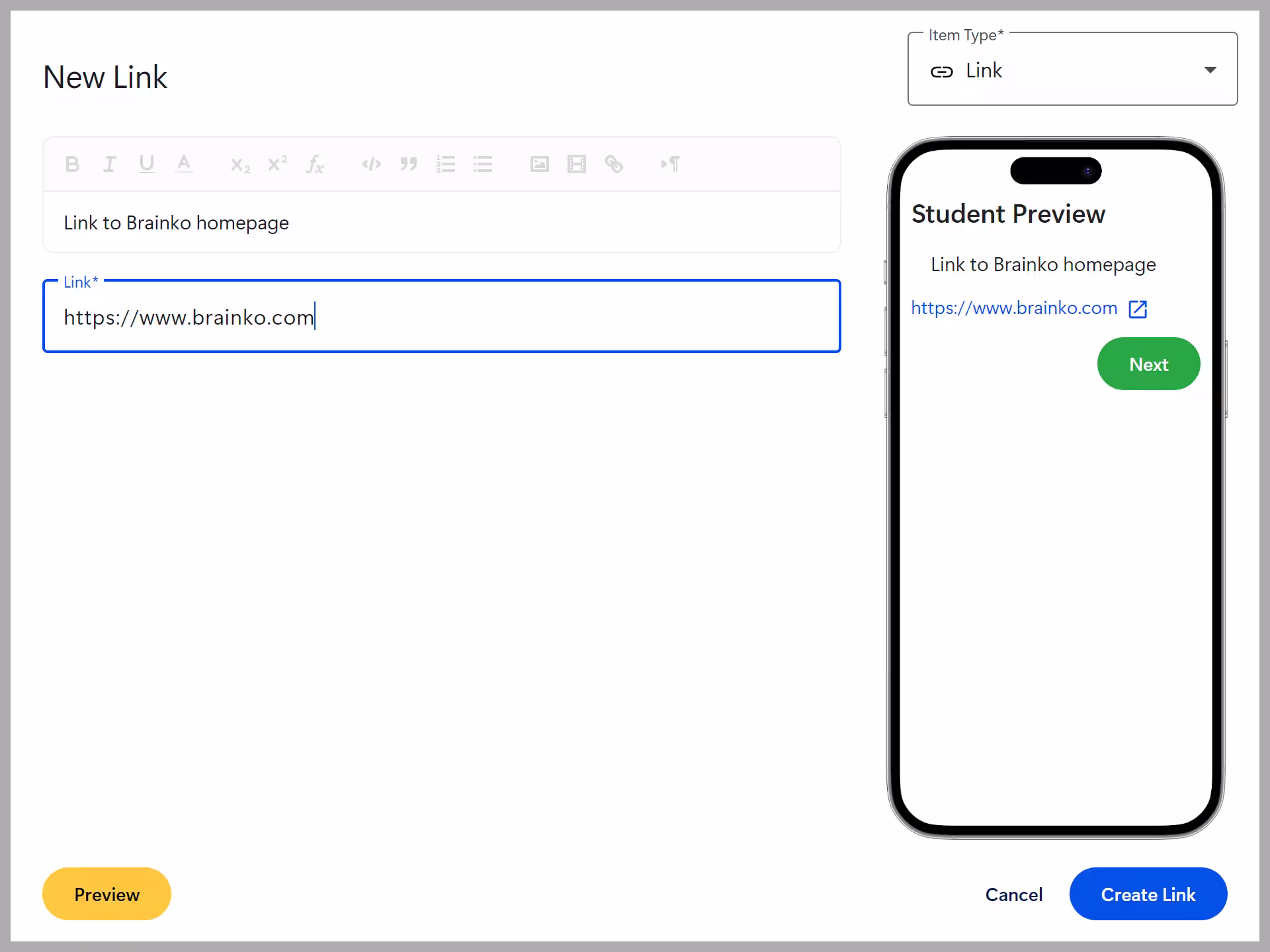
Task: Click the Create Link button
Action: pos(1148,894)
